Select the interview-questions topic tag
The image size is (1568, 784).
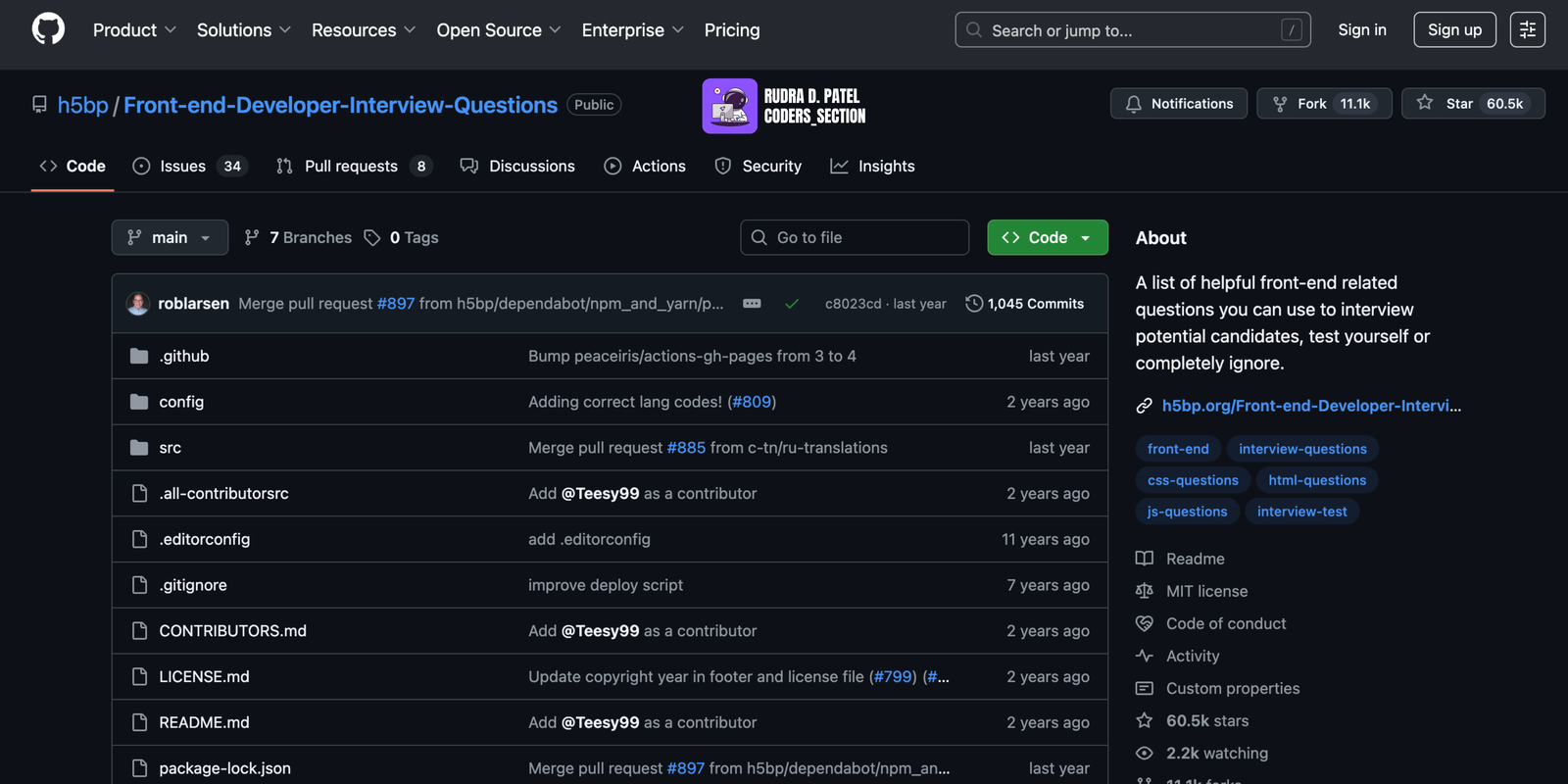click(x=1301, y=449)
